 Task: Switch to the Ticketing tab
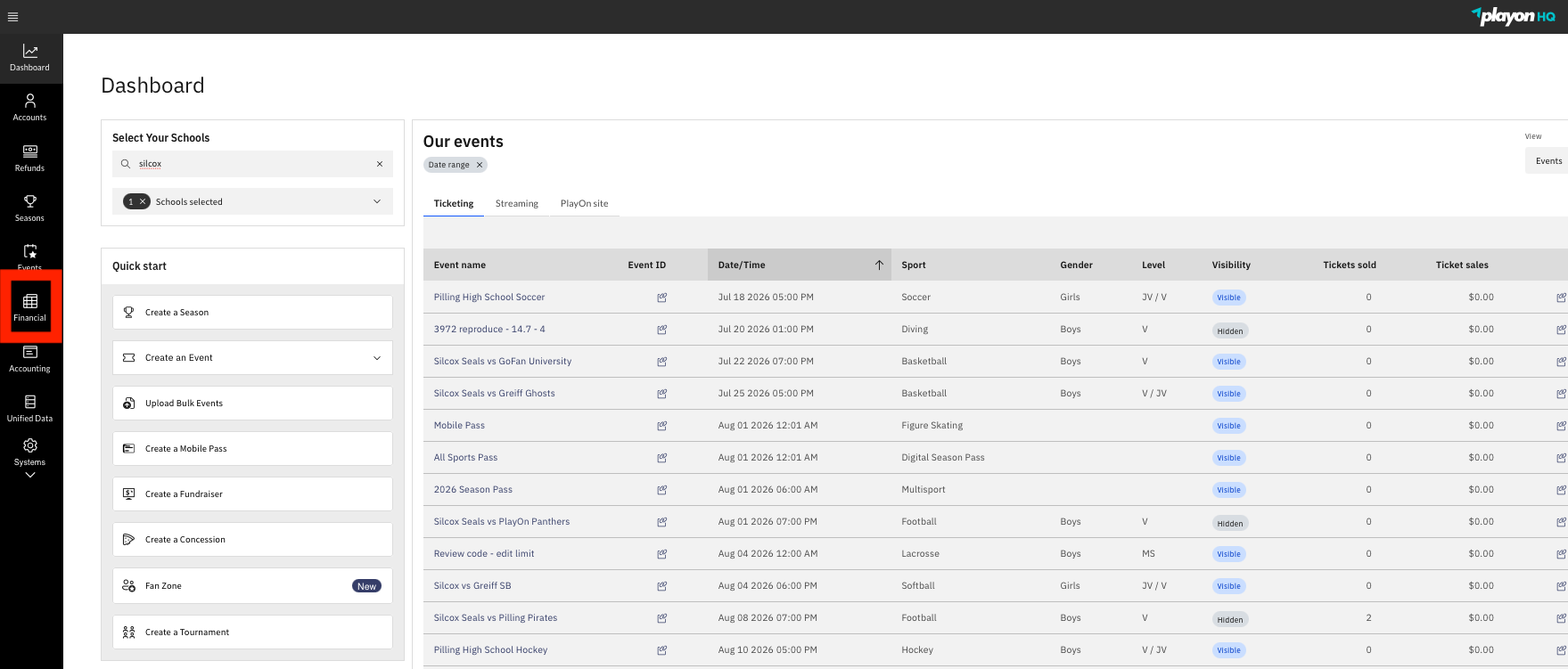[454, 204]
